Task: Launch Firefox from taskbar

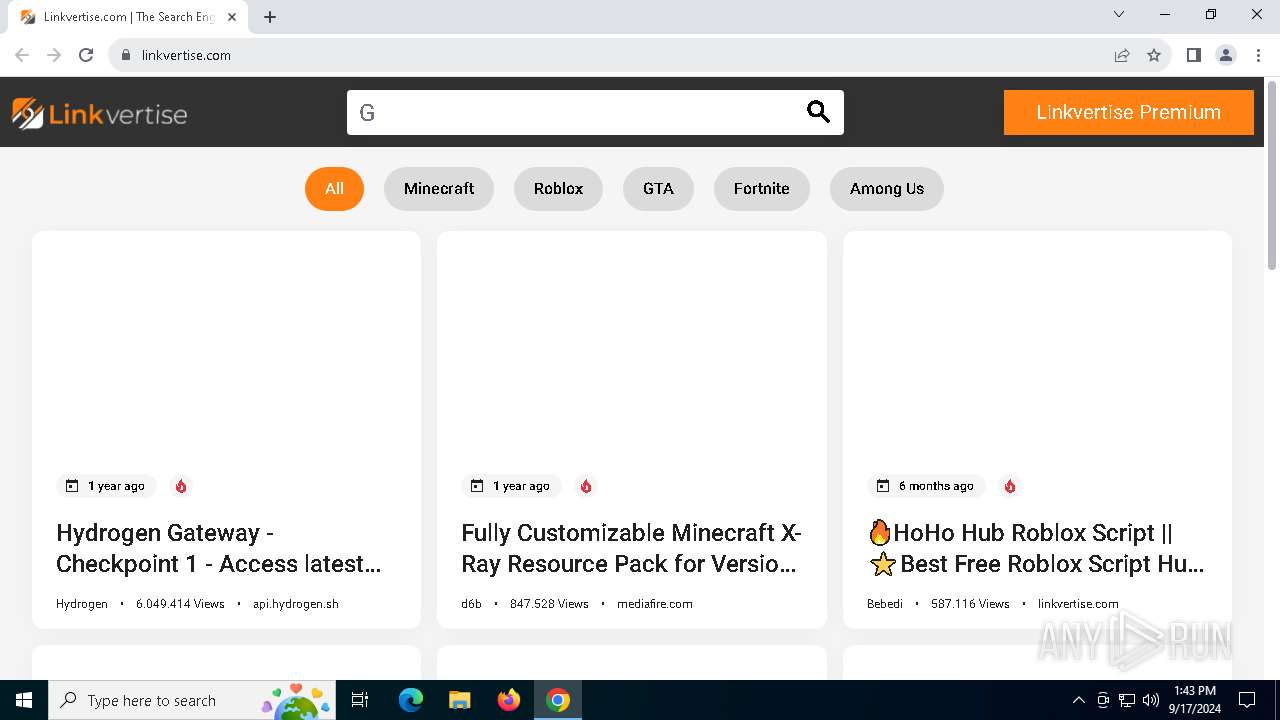Action: click(509, 700)
